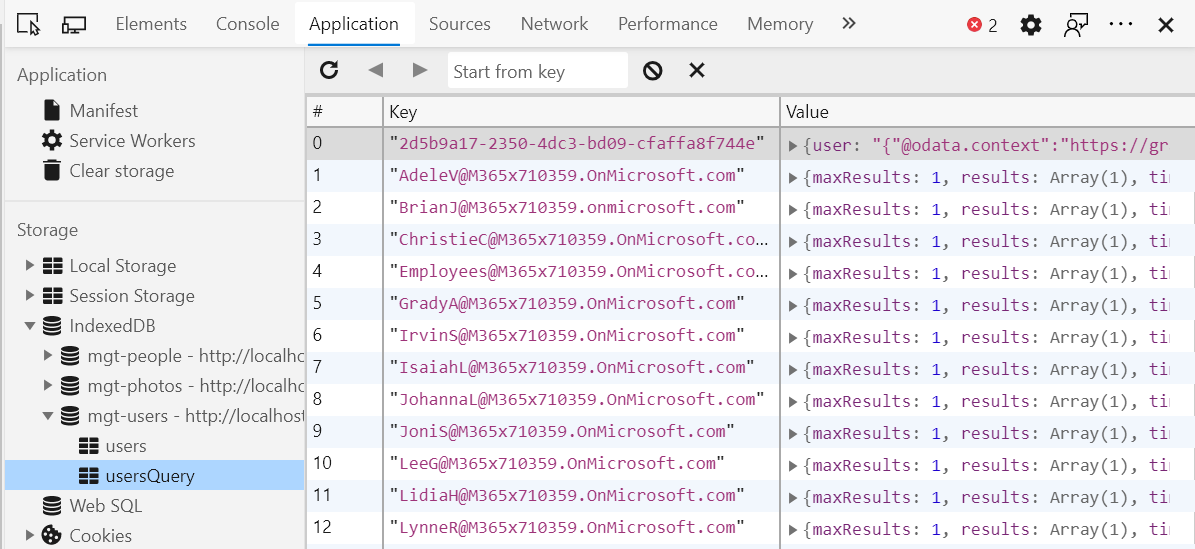The width and height of the screenshot is (1195, 549).
Task: Switch to the Console tab
Action: click(247, 24)
